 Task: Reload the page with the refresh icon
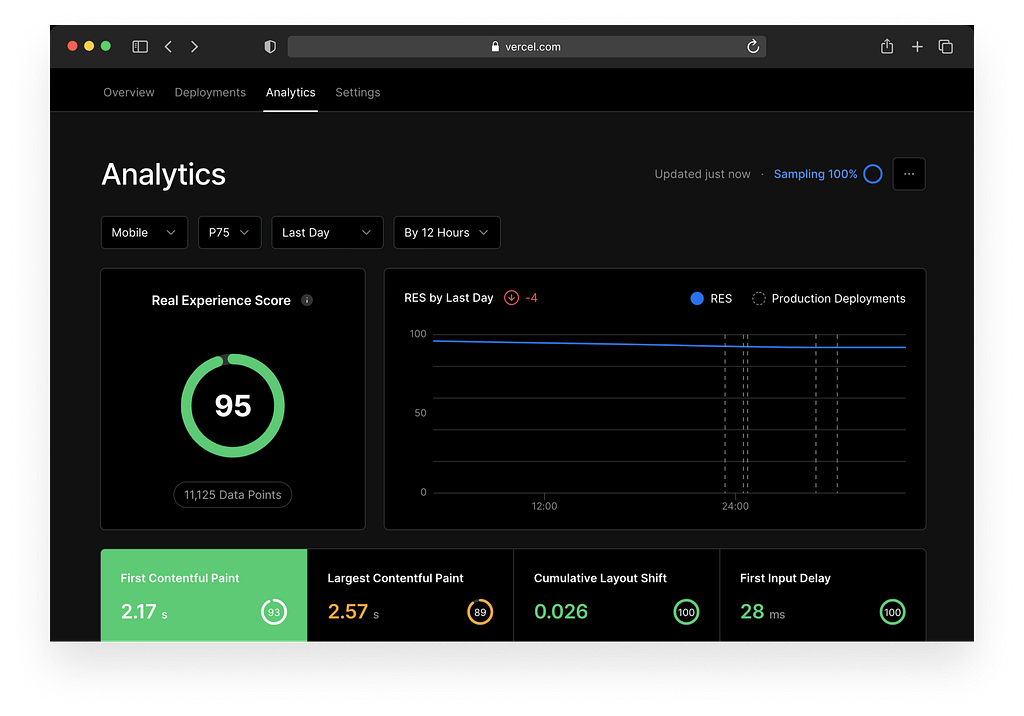pos(753,46)
